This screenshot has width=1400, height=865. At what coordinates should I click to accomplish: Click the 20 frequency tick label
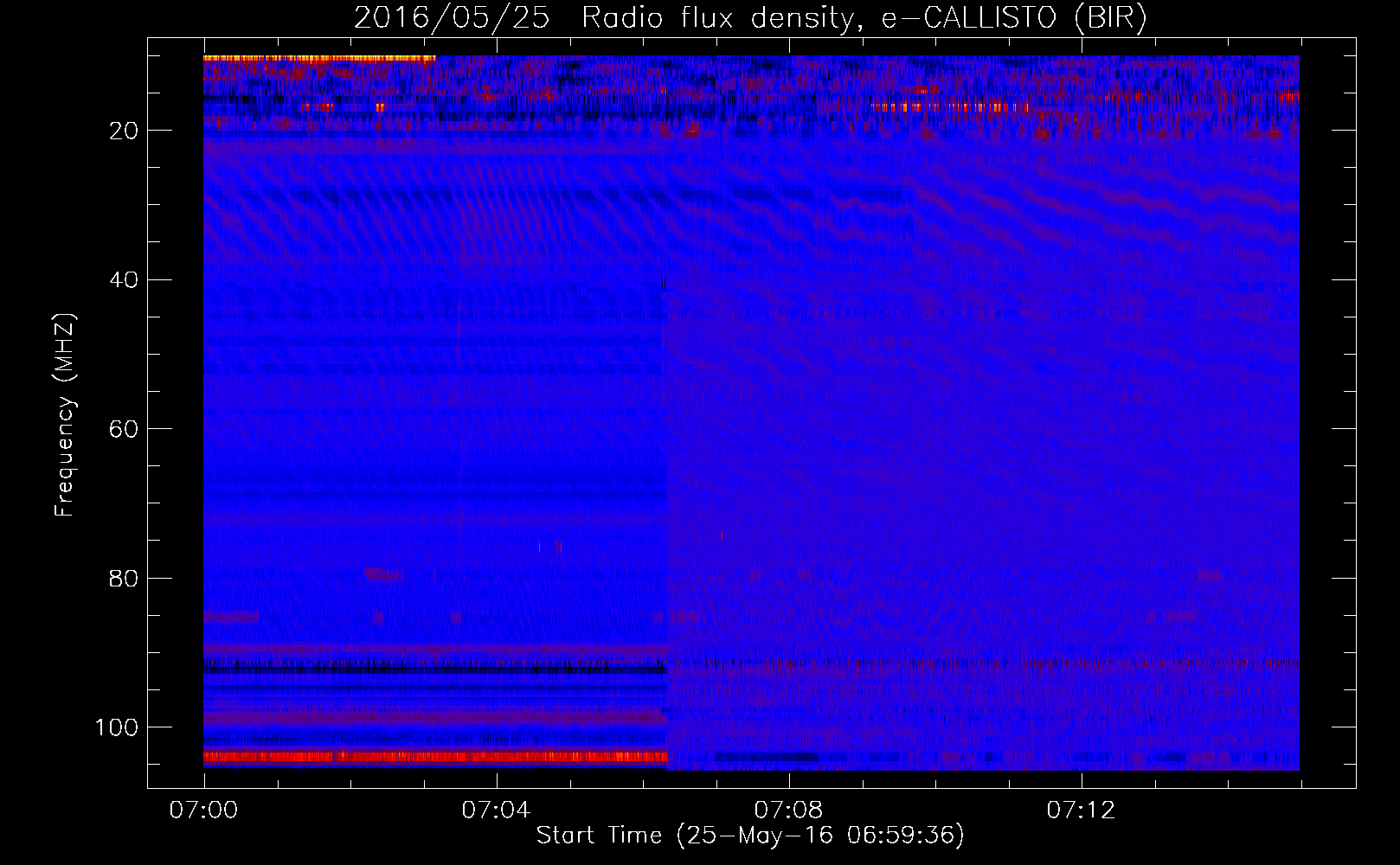point(125,131)
